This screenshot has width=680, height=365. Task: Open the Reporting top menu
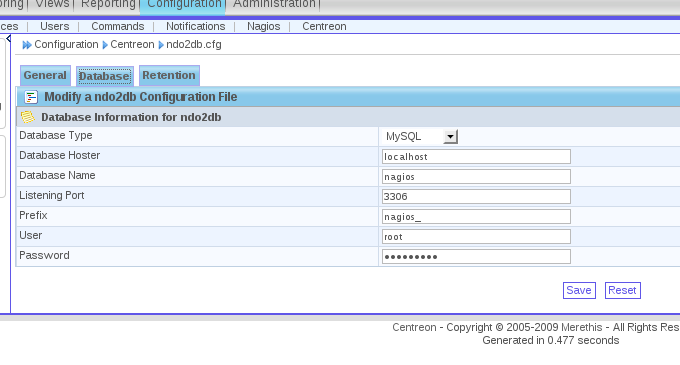[x=108, y=4]
